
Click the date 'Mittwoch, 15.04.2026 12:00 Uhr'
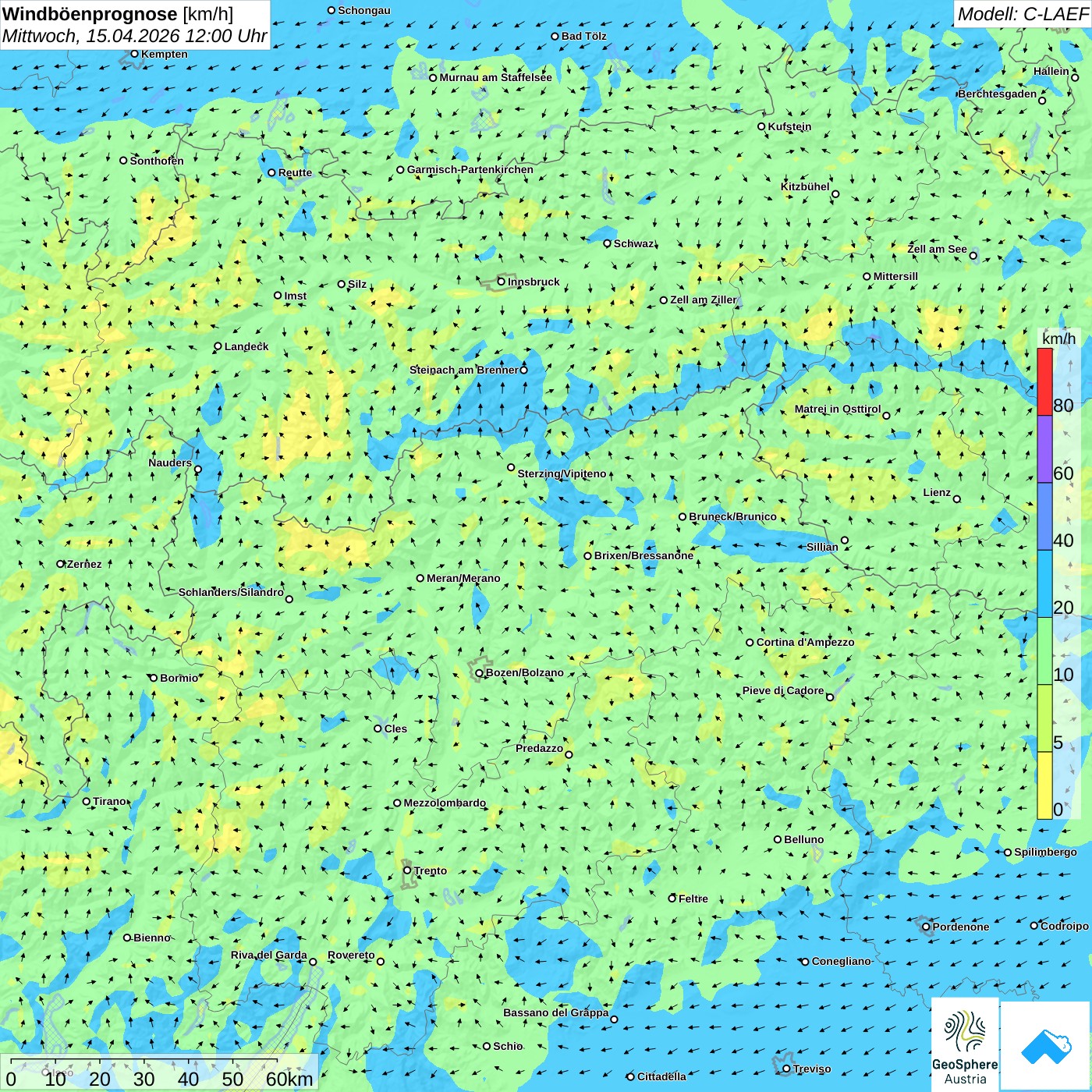pos(134,36)
